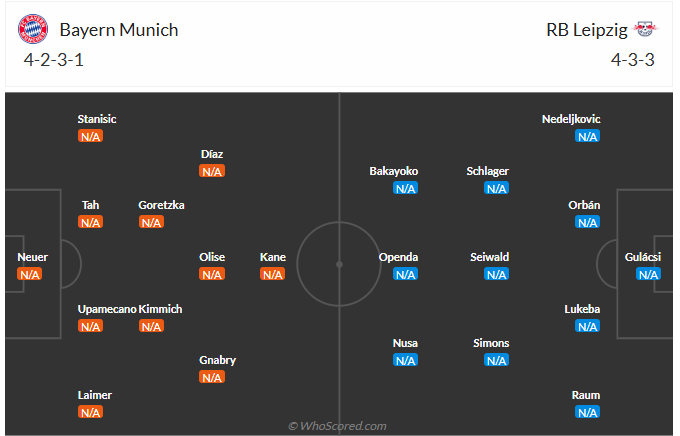Select player Kane on the pitch
Image resolution: width=680 pixels, height=436 pixels.
click(273, 257)
